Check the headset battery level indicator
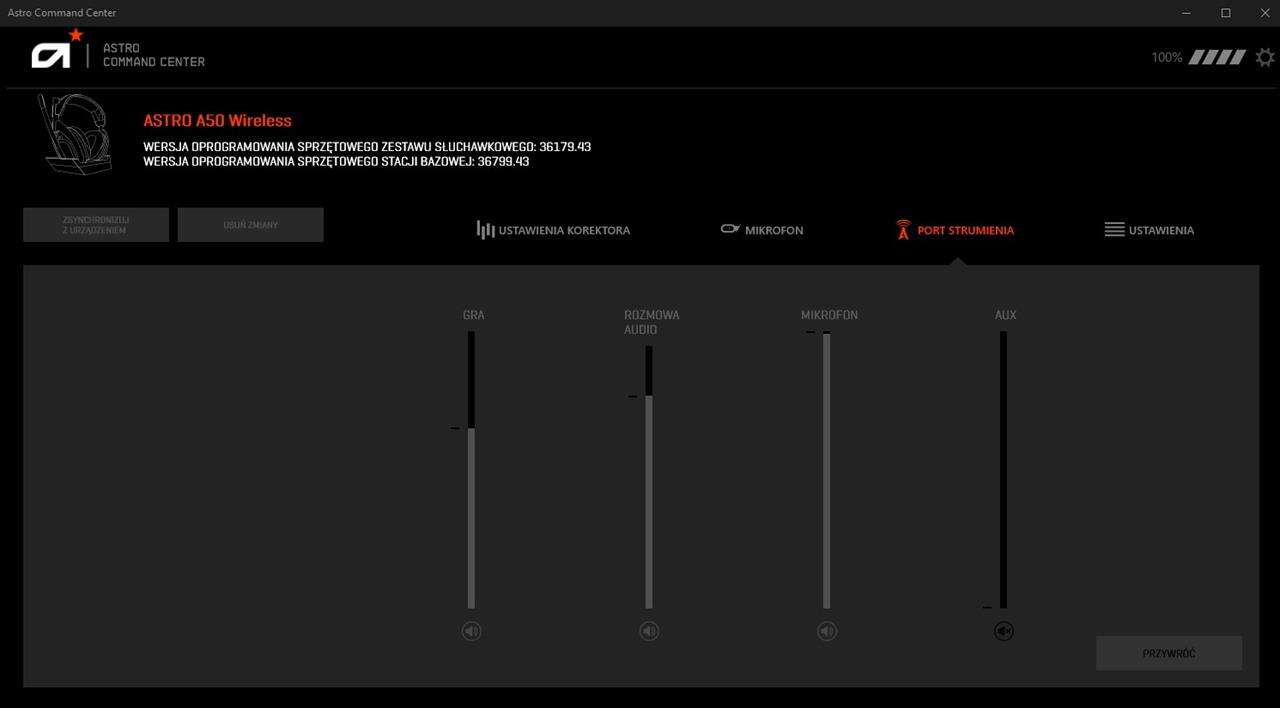The image size is (1280, 708). click(1217, 57)
